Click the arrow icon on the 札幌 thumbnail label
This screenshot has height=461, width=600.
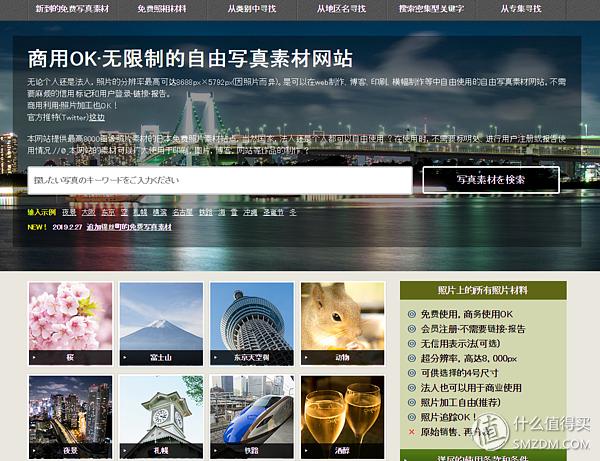pos(125,451)
